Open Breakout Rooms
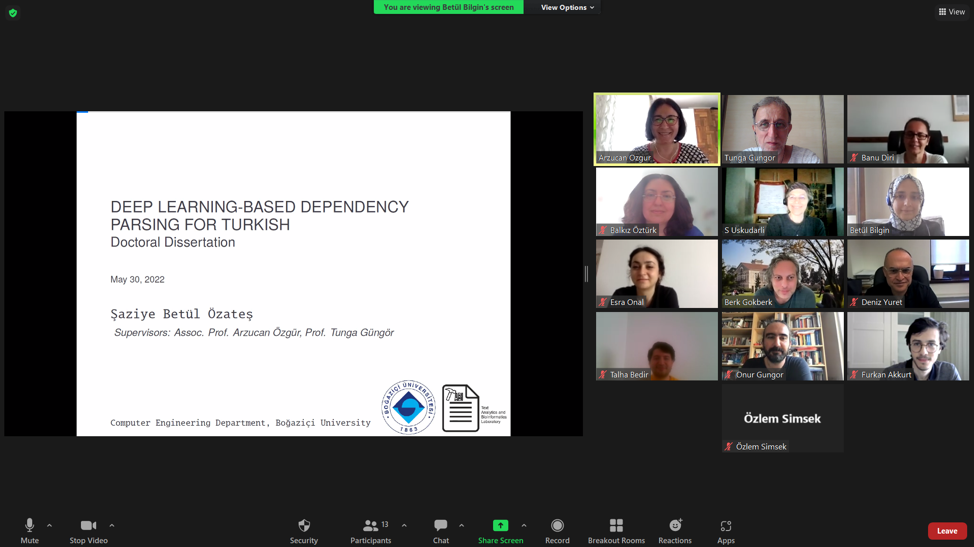The height and width of the screenshot is (547, 974). point(616,526)
